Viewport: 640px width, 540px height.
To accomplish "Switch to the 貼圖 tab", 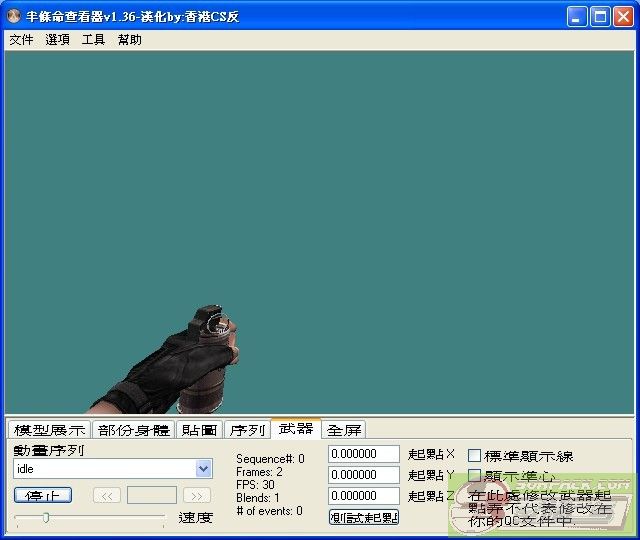I will point(199,430).
